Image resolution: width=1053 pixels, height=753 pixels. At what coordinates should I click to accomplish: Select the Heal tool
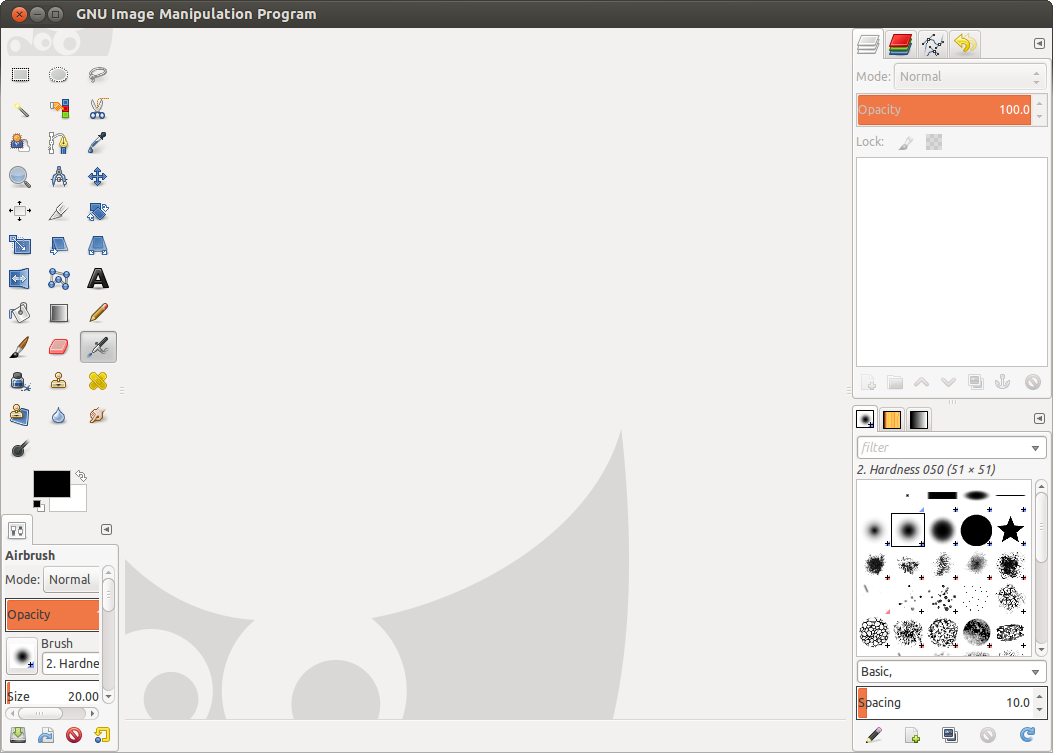(x=98, y=381)
